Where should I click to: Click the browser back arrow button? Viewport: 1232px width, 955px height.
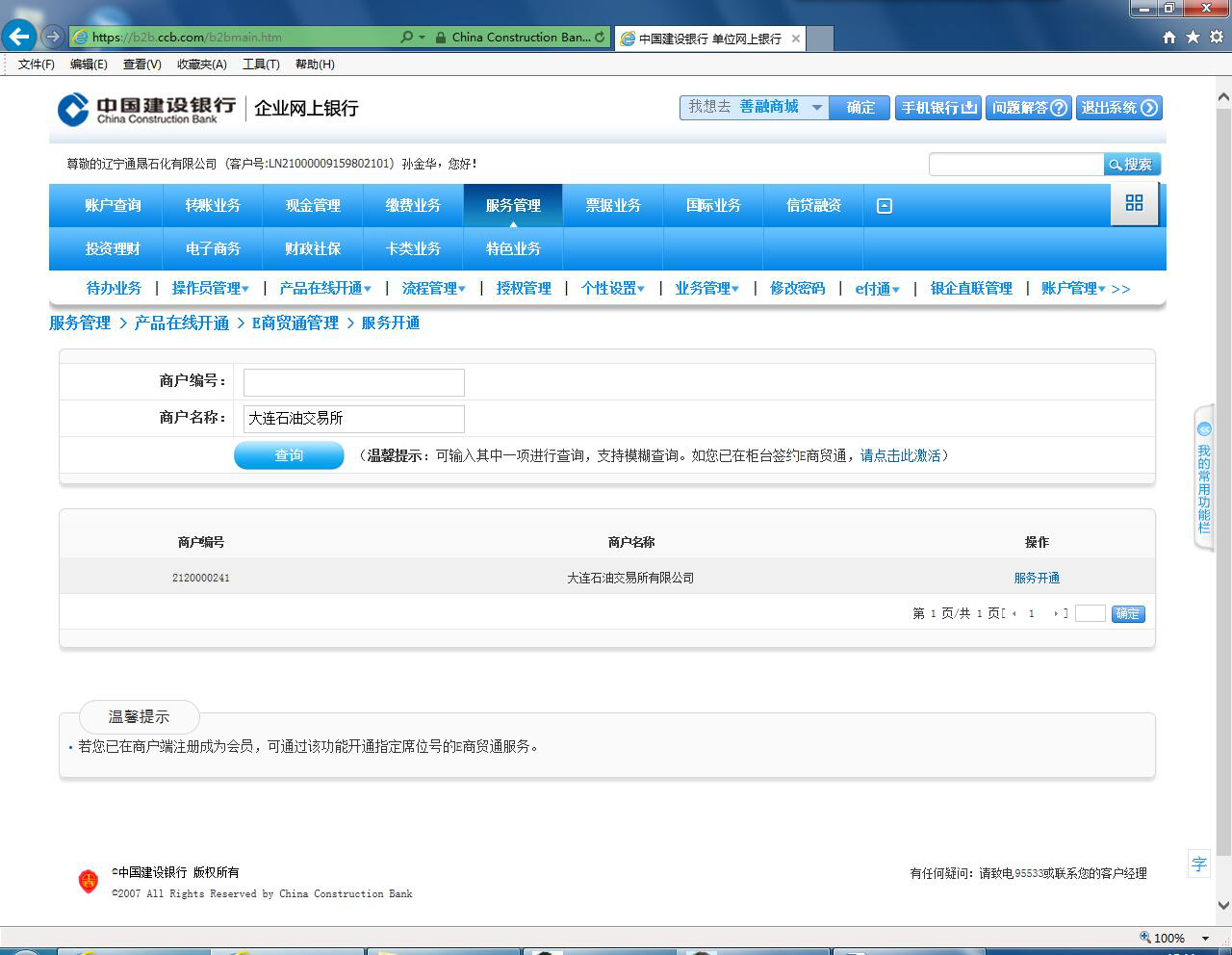pos(19,37)
